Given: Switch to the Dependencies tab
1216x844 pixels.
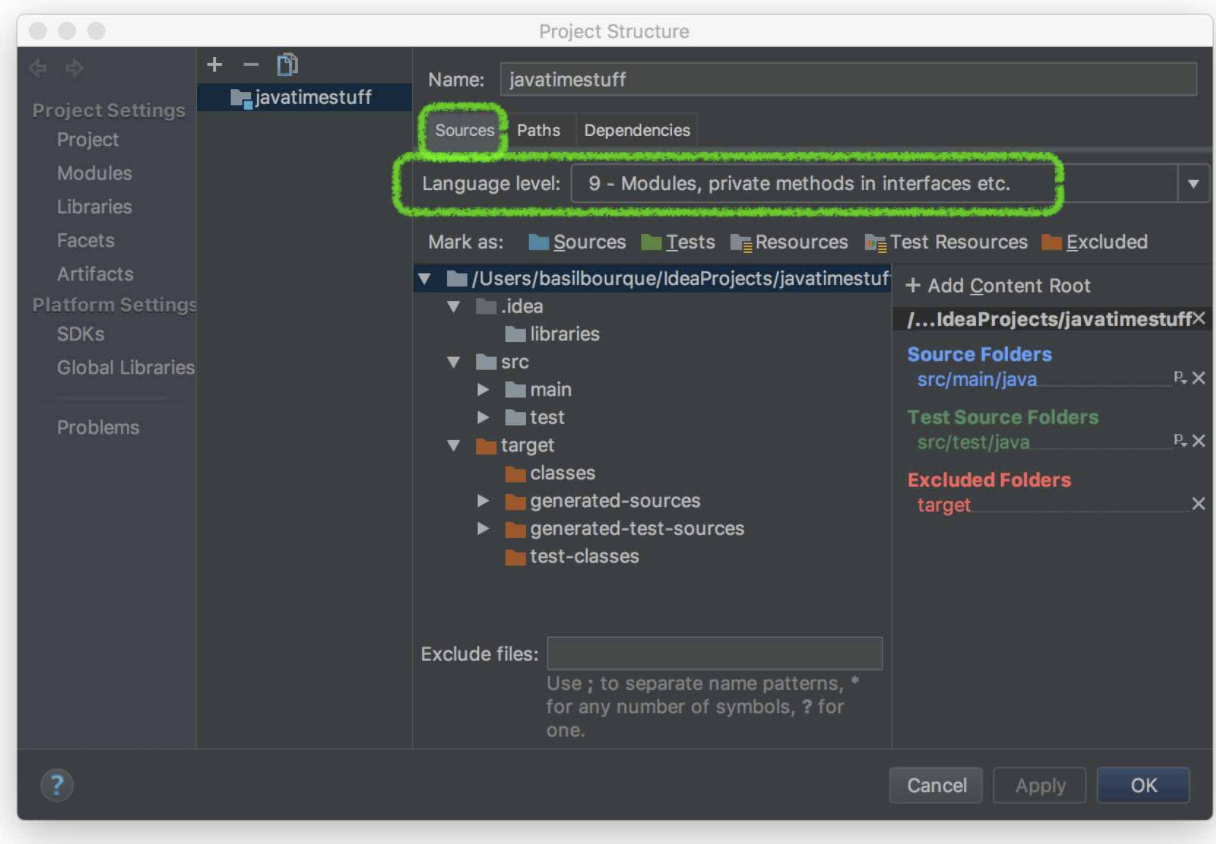Looking at the screenshot, I should (637, 130).
